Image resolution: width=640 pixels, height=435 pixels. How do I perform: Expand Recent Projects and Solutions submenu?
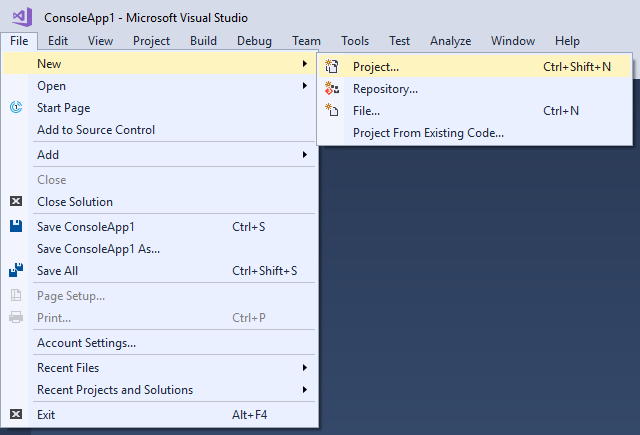(304, 390)
